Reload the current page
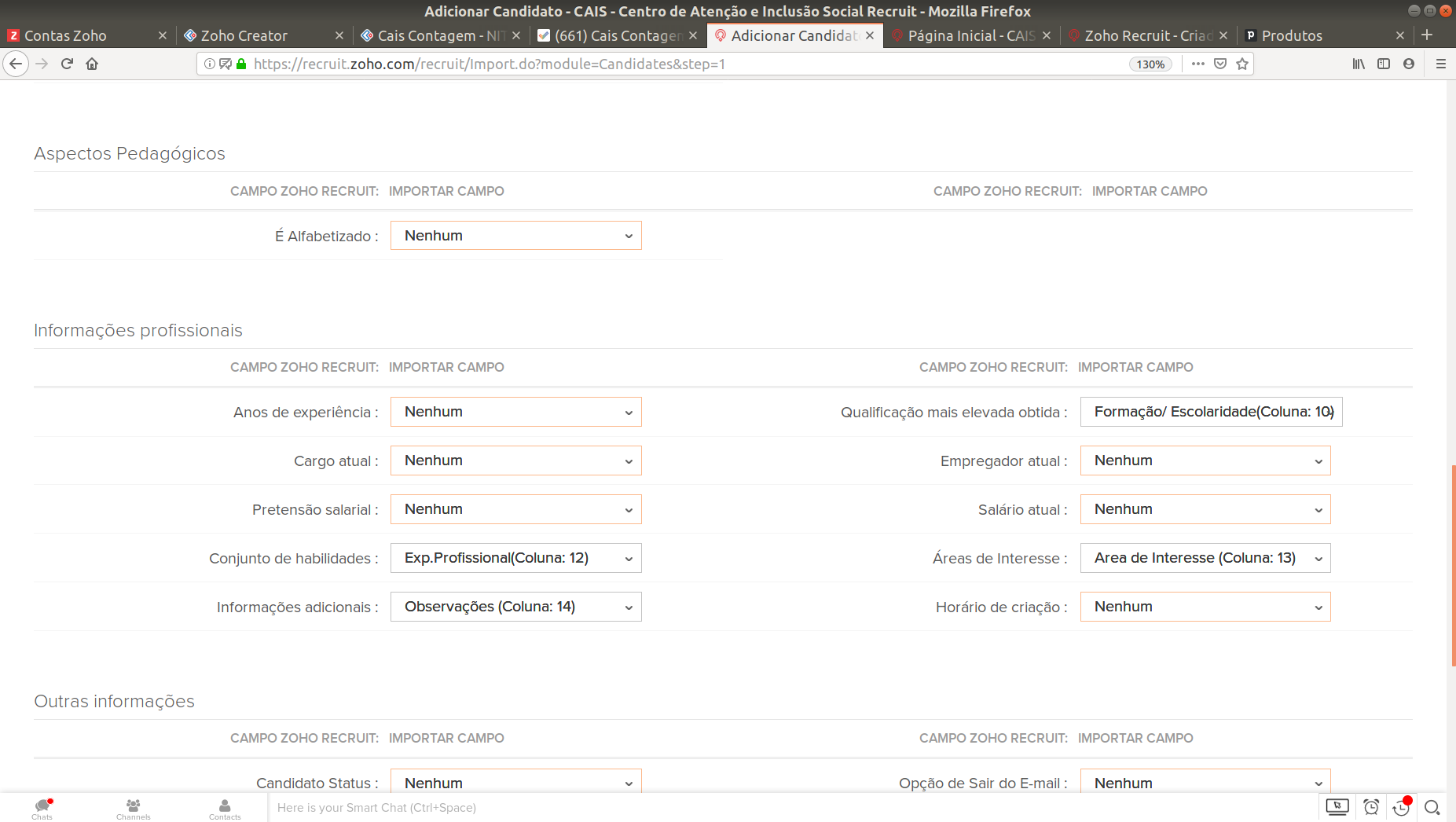Viewport: 1456px width, 822px height. click(67, 64)
